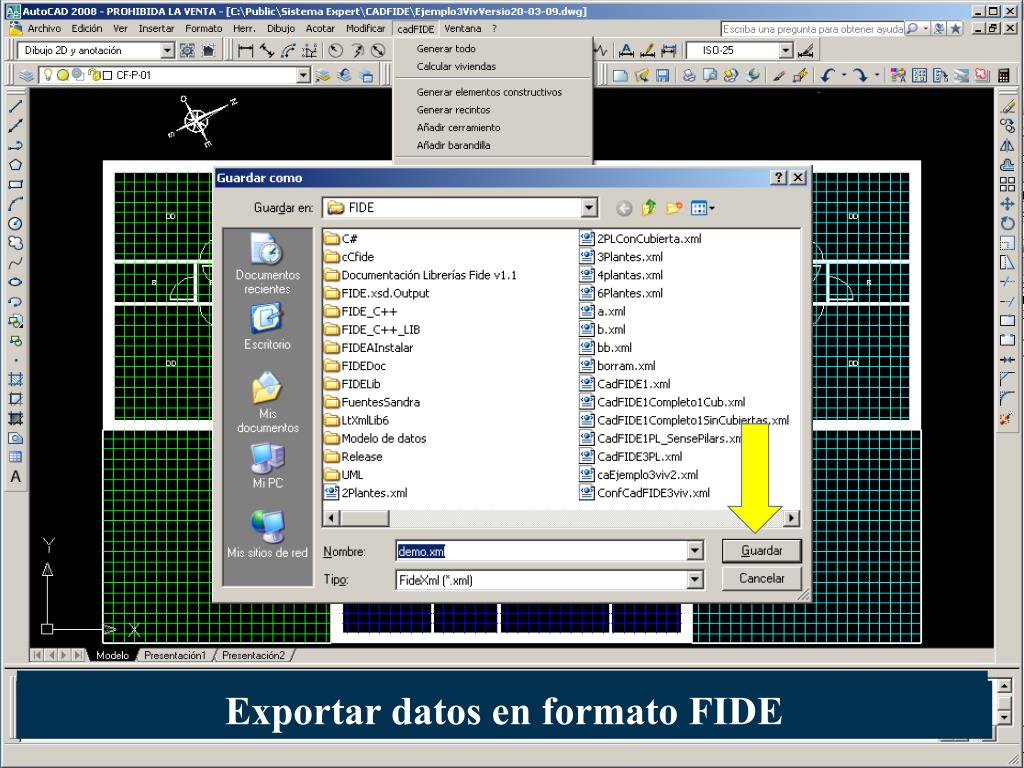The height and width of the screenshot is (768, 1024).
Task: Go to 'Escritorio' in places bar
Action: coord(267,327)
